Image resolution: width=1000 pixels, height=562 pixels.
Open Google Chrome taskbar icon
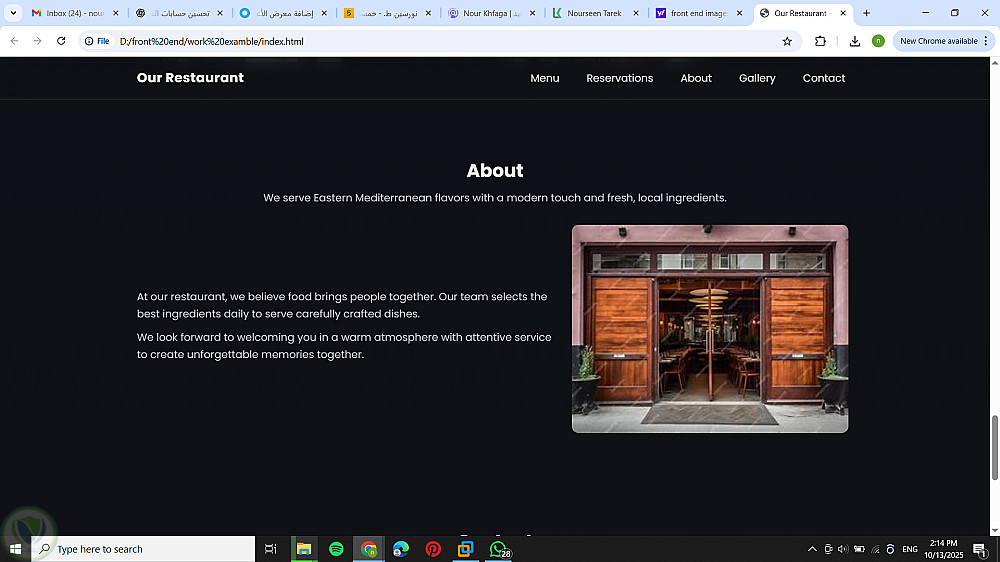point(369,549)
